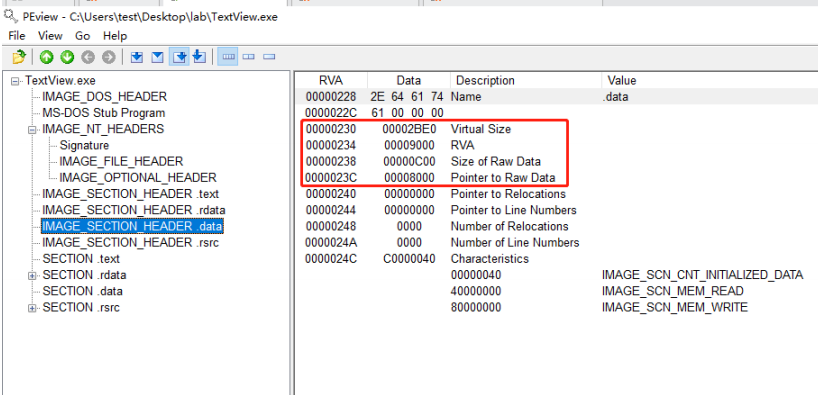Viewport: 818px width, 395px height.
Task: Select SECTION .rdata tree item
Action: (84, 275)
